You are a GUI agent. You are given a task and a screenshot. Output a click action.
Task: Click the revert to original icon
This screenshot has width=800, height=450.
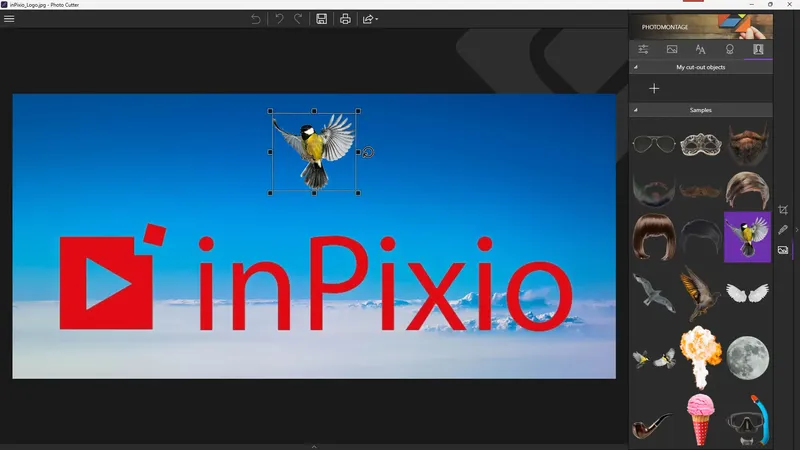pyautogui.click(x=256, y=19)
